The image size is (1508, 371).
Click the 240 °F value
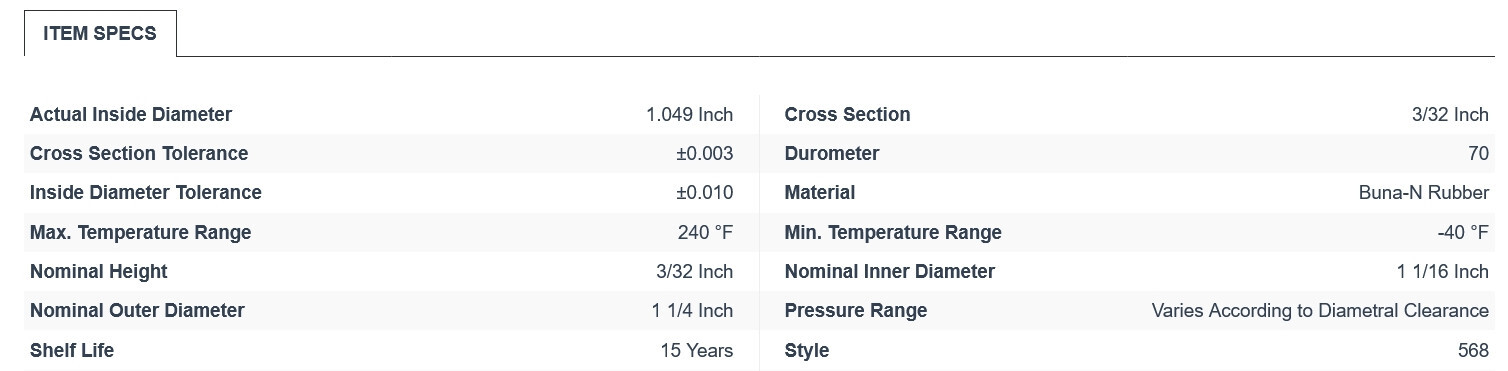click(705, 232)
